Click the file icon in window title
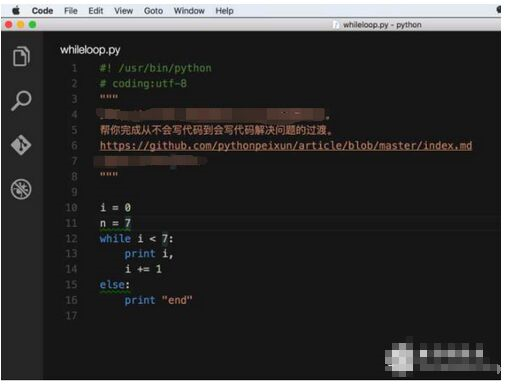This screenshot has width=509, height=387. [x=336, y=25]
